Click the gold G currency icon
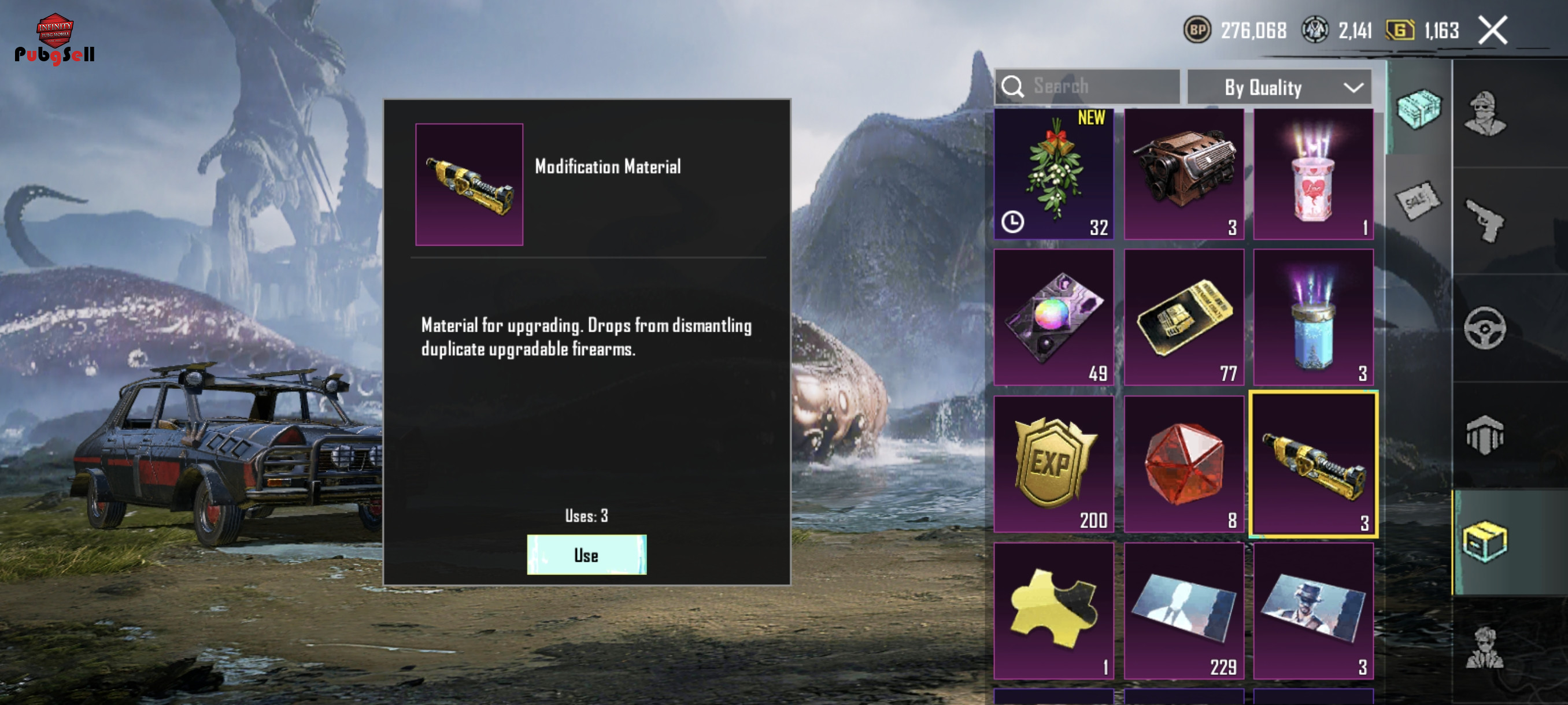The height and width of the screenshot is (705, 1568). tap(1400, 30)
